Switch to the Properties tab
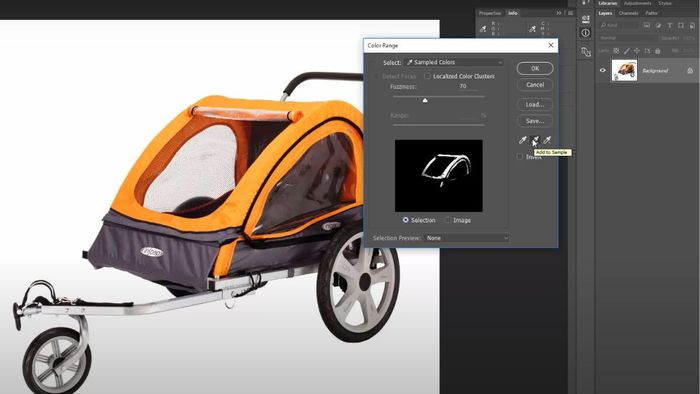Viewport: 700px width, 394px height. [x=490, y=13]
